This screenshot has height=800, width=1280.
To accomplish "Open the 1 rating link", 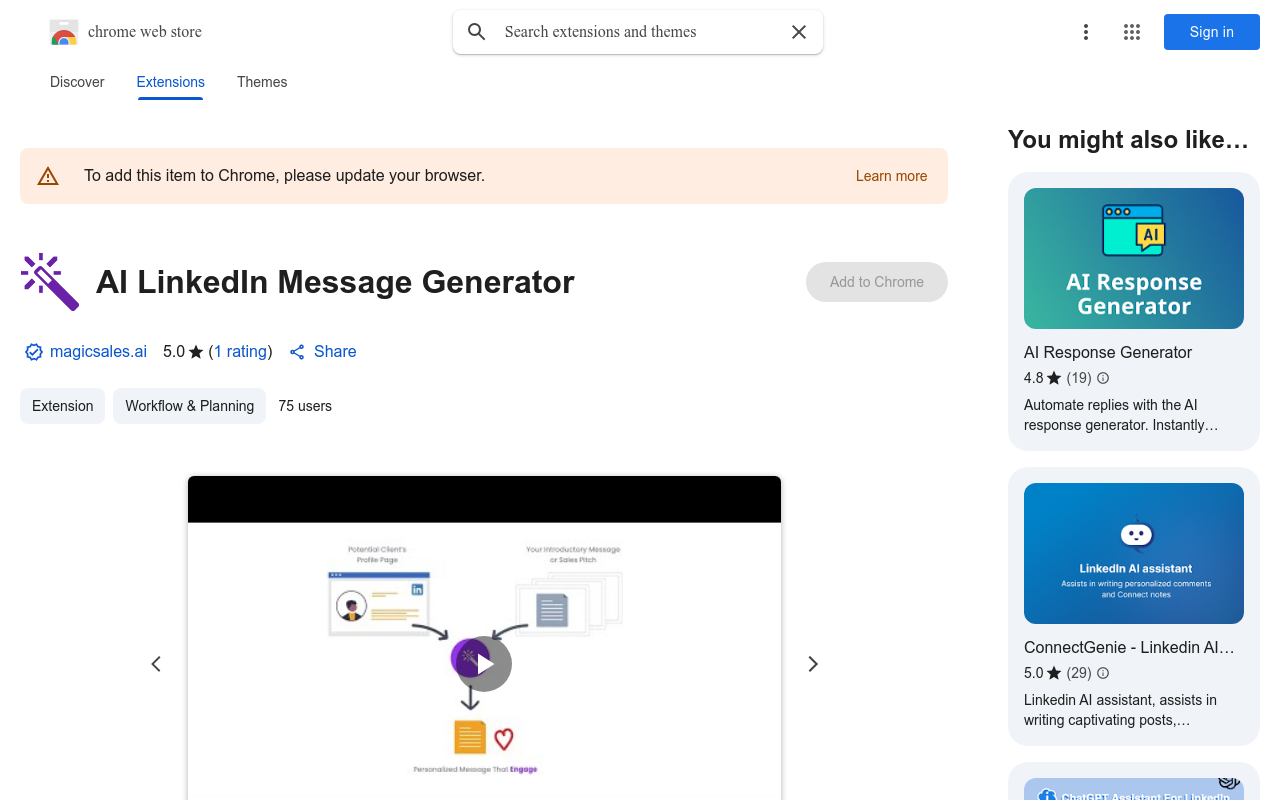I will (x=240, y=352).
